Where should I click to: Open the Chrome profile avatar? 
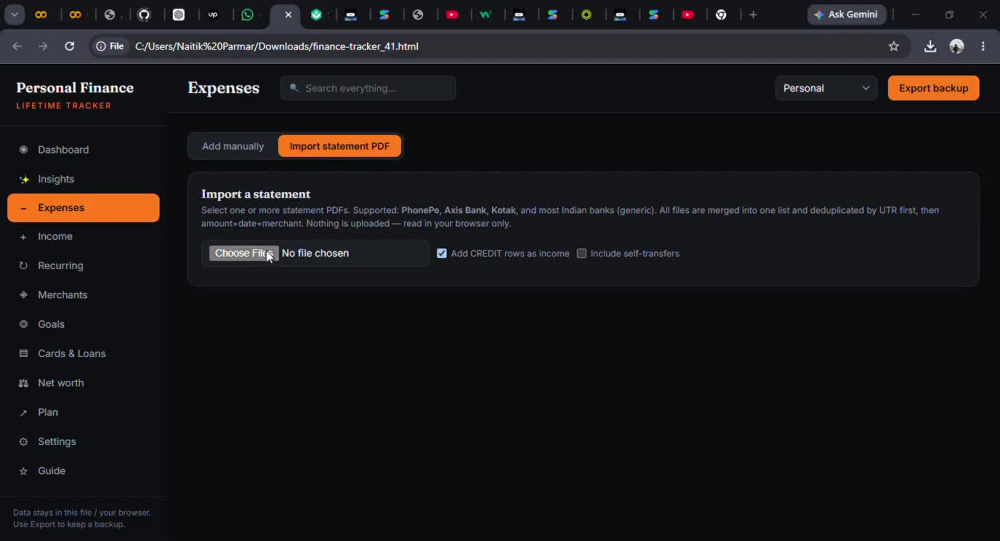957,46
